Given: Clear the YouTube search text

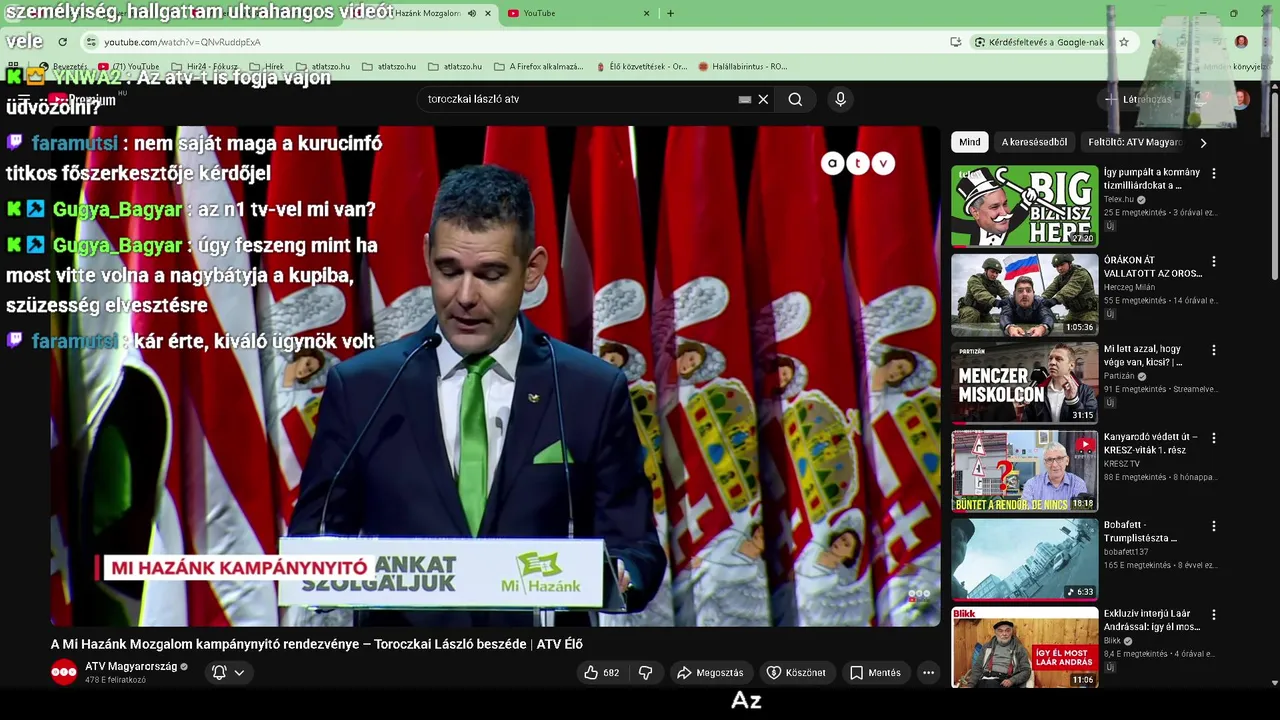Looking at the screenshot, I should pyautogui.click(x=763, y=99).
